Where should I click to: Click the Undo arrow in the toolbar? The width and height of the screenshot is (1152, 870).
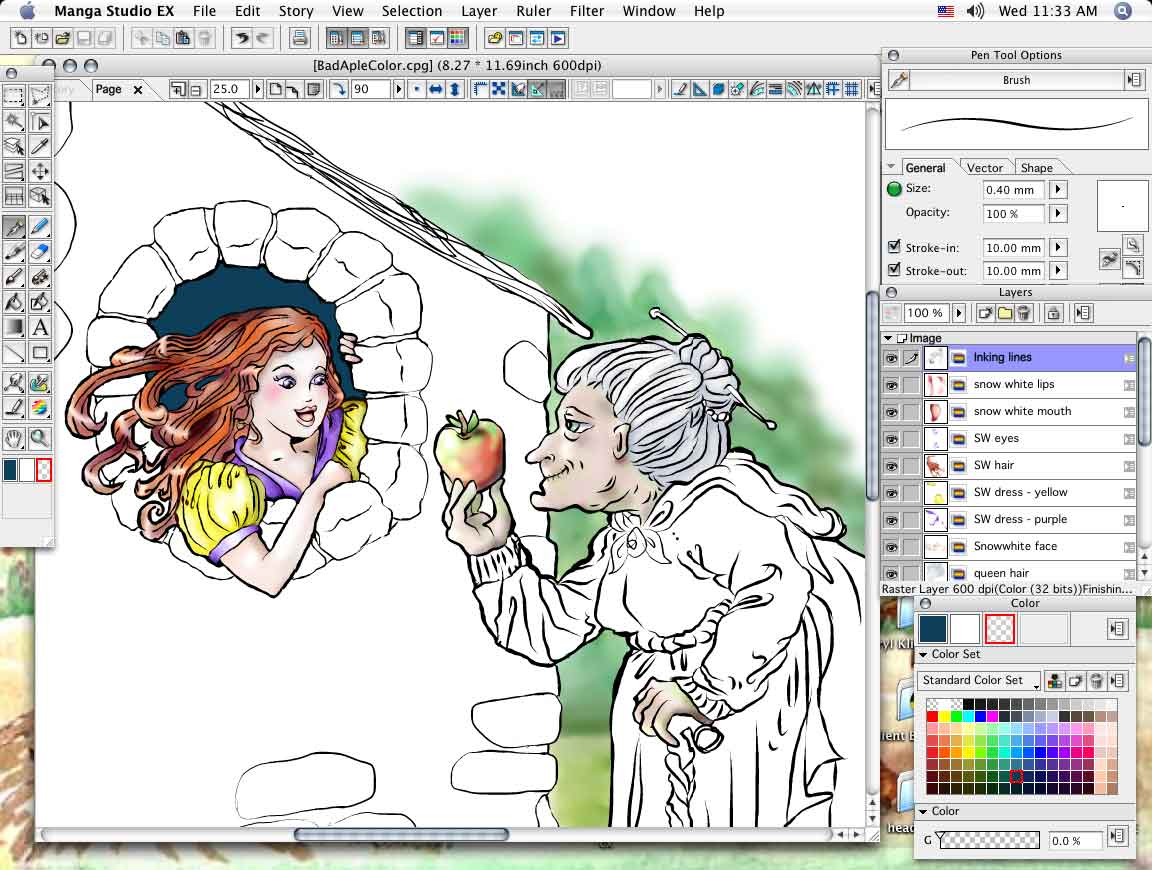(x=241, y=38)
